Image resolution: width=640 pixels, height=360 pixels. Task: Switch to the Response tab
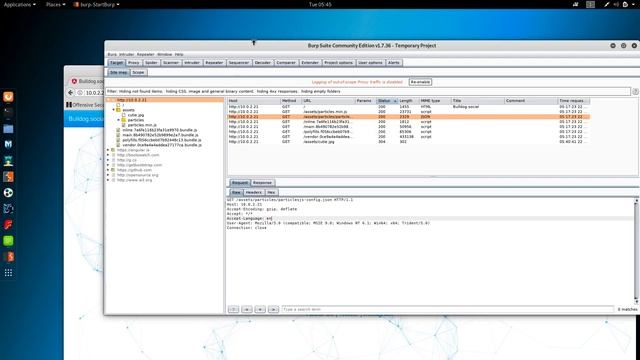click(x=262, y=183)
